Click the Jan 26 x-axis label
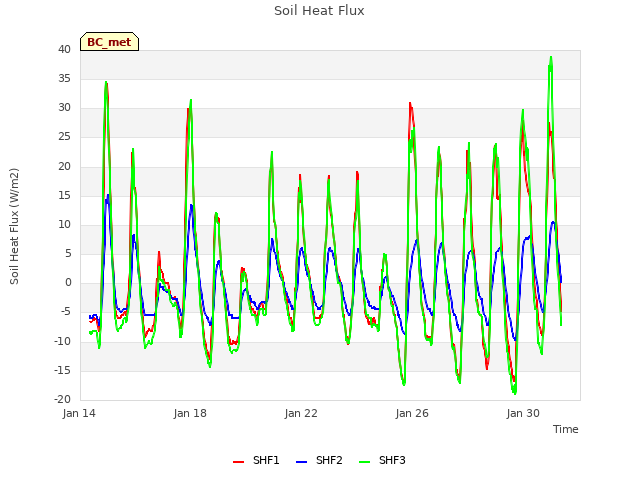 (412, 413)
